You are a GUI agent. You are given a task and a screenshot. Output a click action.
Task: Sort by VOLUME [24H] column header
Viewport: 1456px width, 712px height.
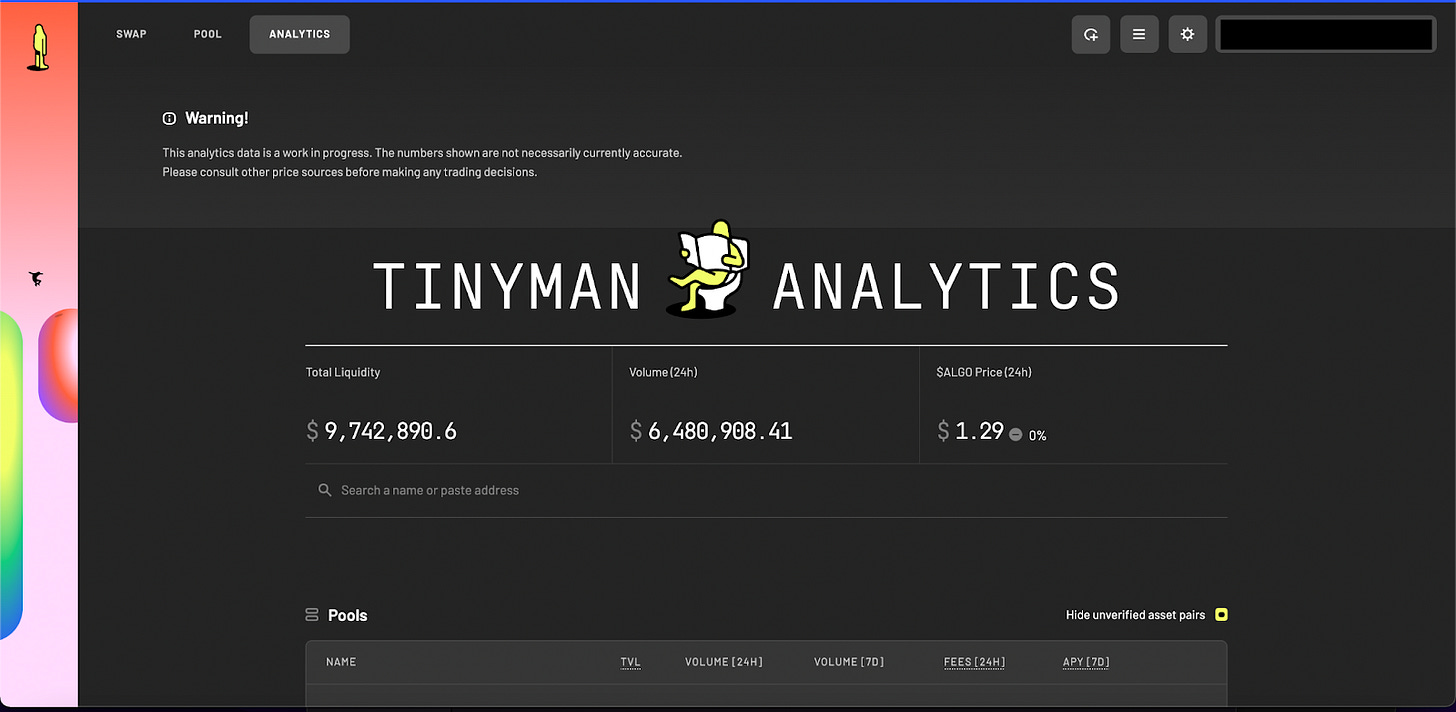coord(724,662)
